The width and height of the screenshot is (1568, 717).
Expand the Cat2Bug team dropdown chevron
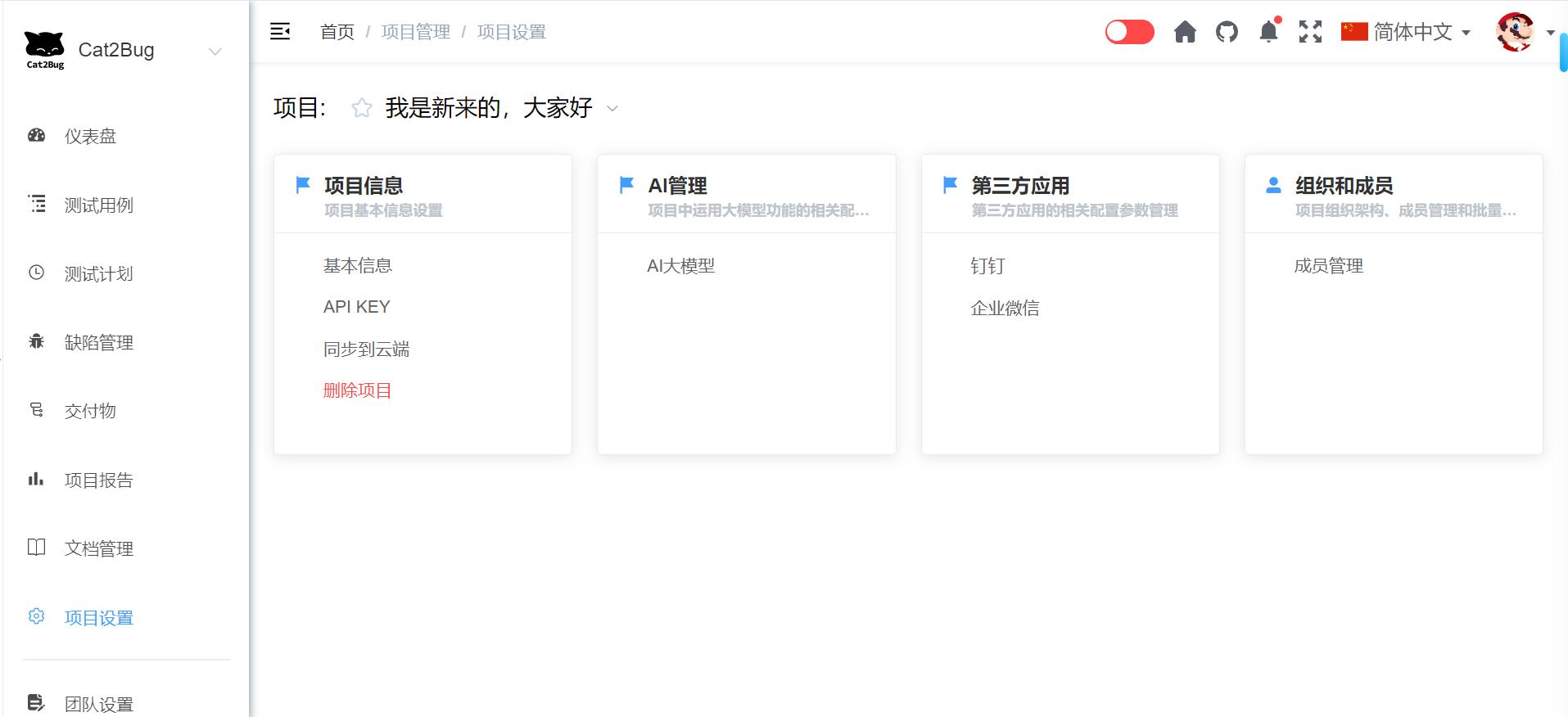point(215,52)
